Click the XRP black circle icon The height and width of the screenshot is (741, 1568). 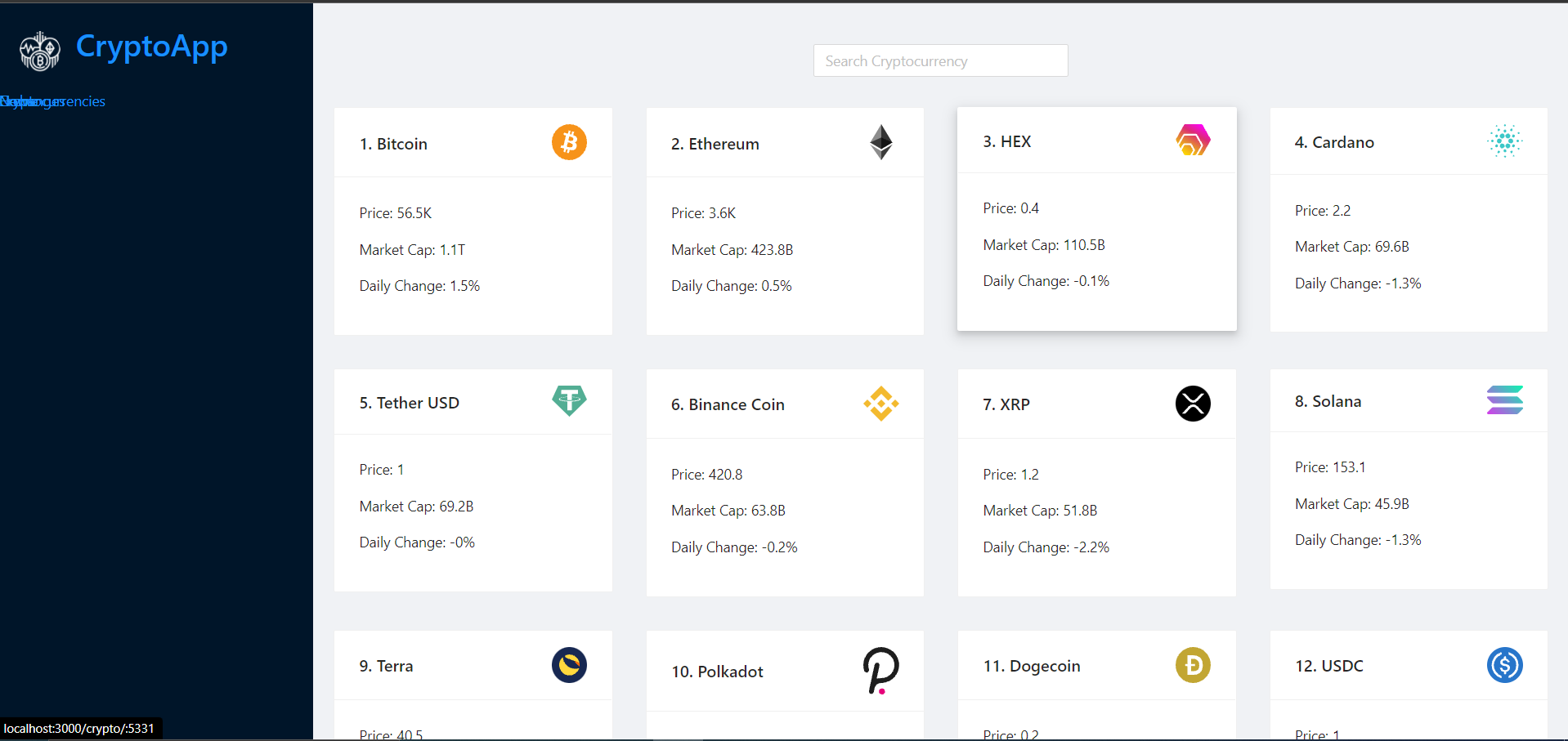click(x=1193, y=404)
